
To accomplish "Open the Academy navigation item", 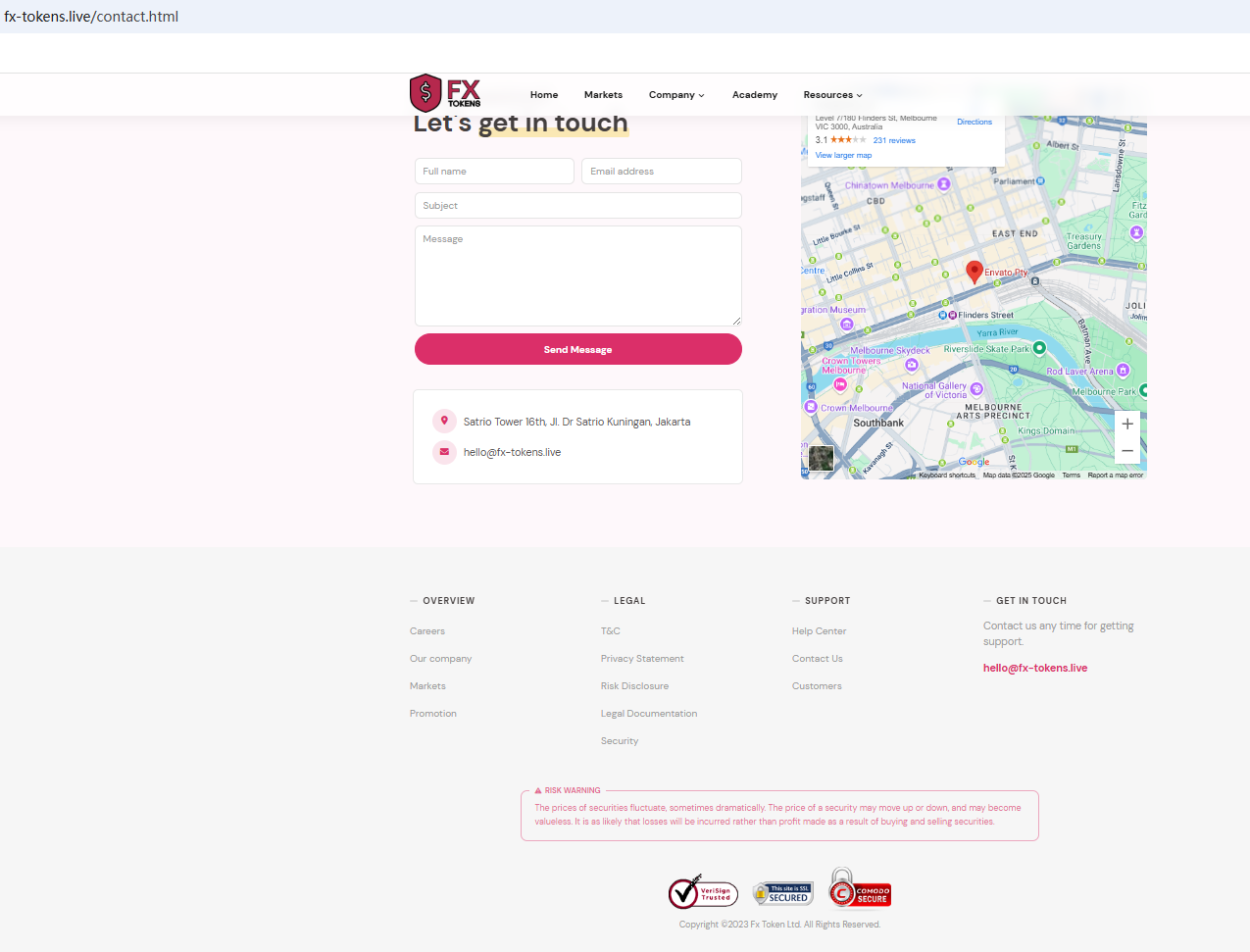I will tap(755, 95).
